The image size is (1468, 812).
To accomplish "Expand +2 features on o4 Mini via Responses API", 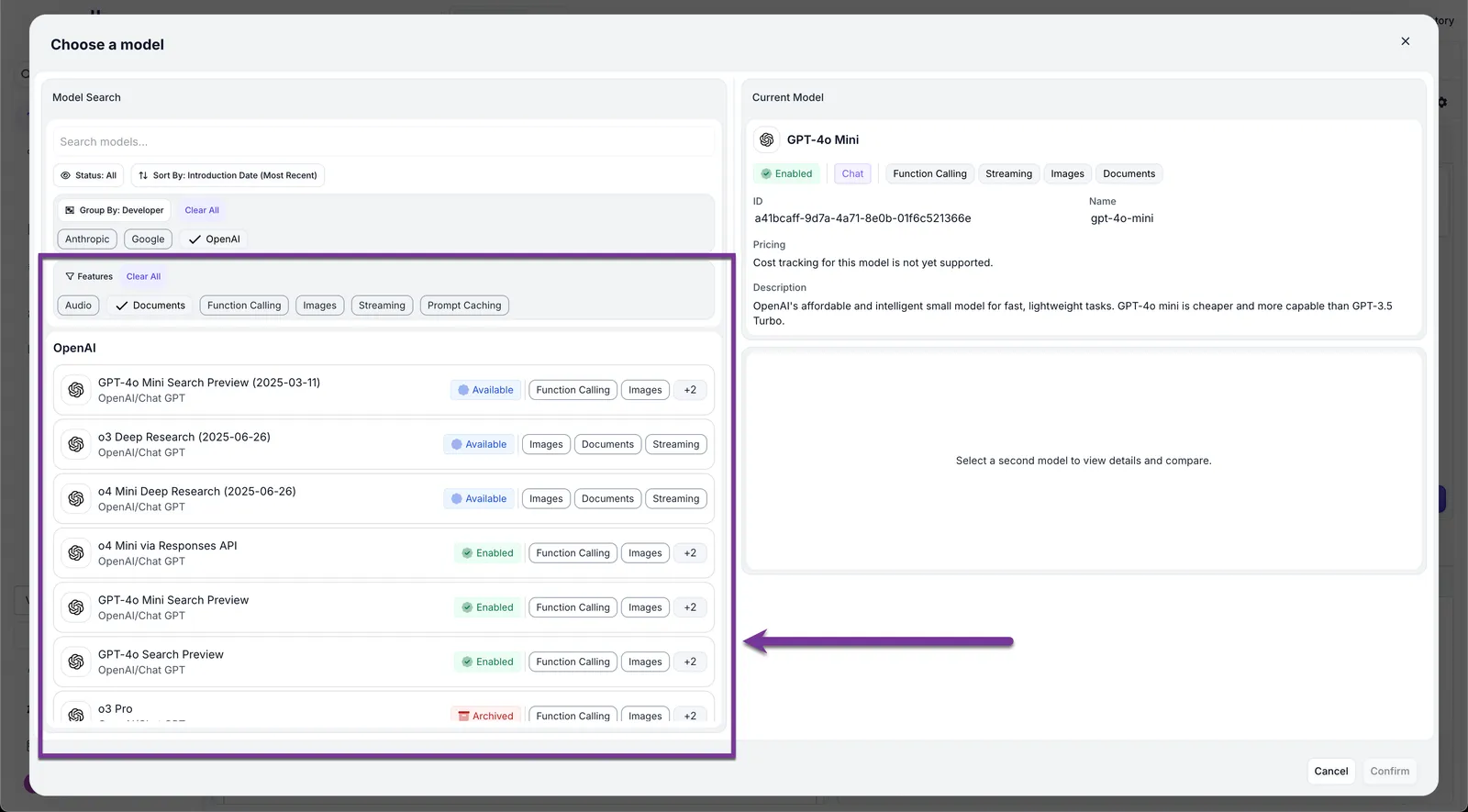I will [690, 553].
